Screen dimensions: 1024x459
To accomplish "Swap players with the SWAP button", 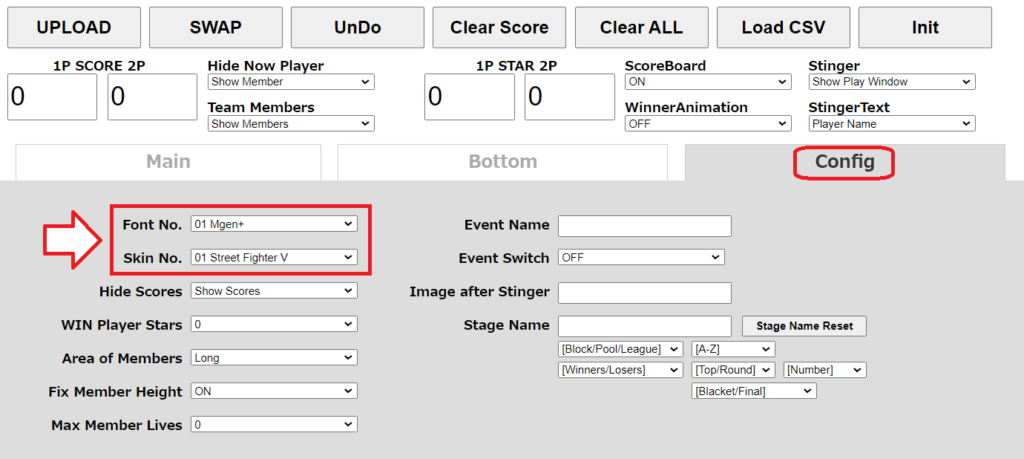I will pos(216,27).
